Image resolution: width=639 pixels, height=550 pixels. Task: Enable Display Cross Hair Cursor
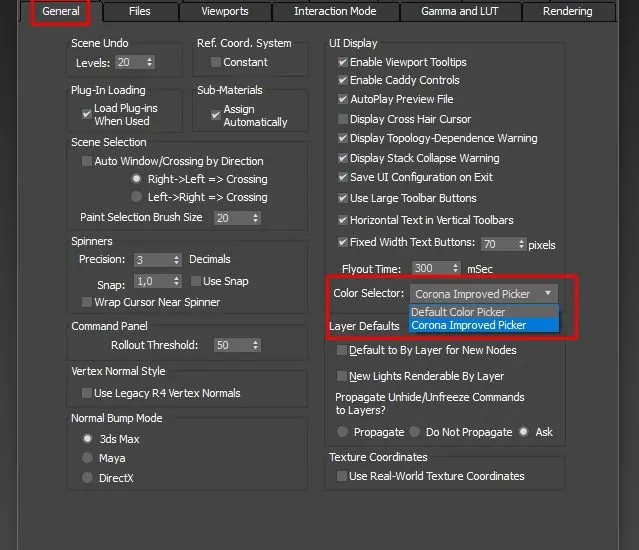tap(343, 119)
